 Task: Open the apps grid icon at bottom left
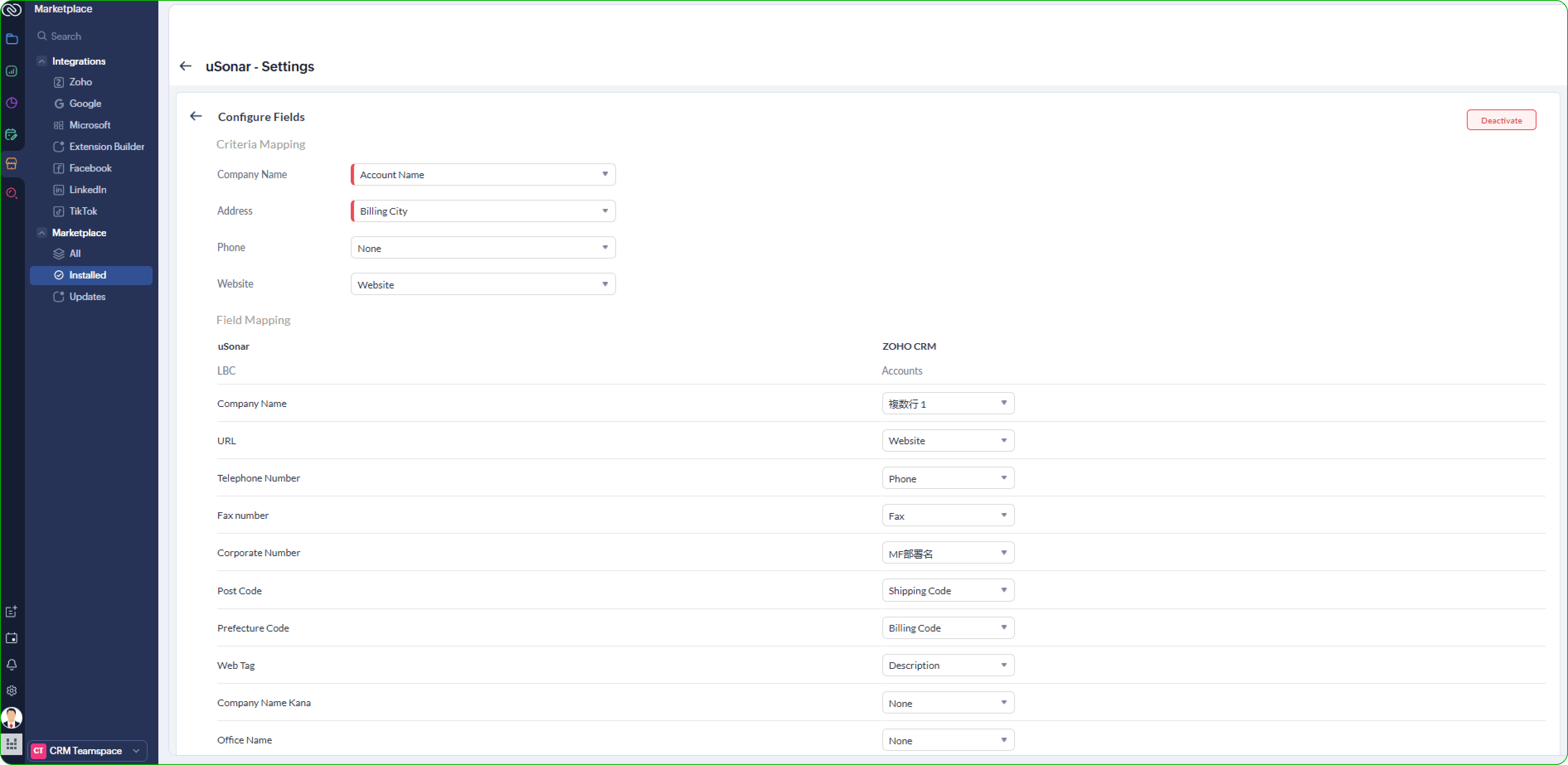[12, 744]
